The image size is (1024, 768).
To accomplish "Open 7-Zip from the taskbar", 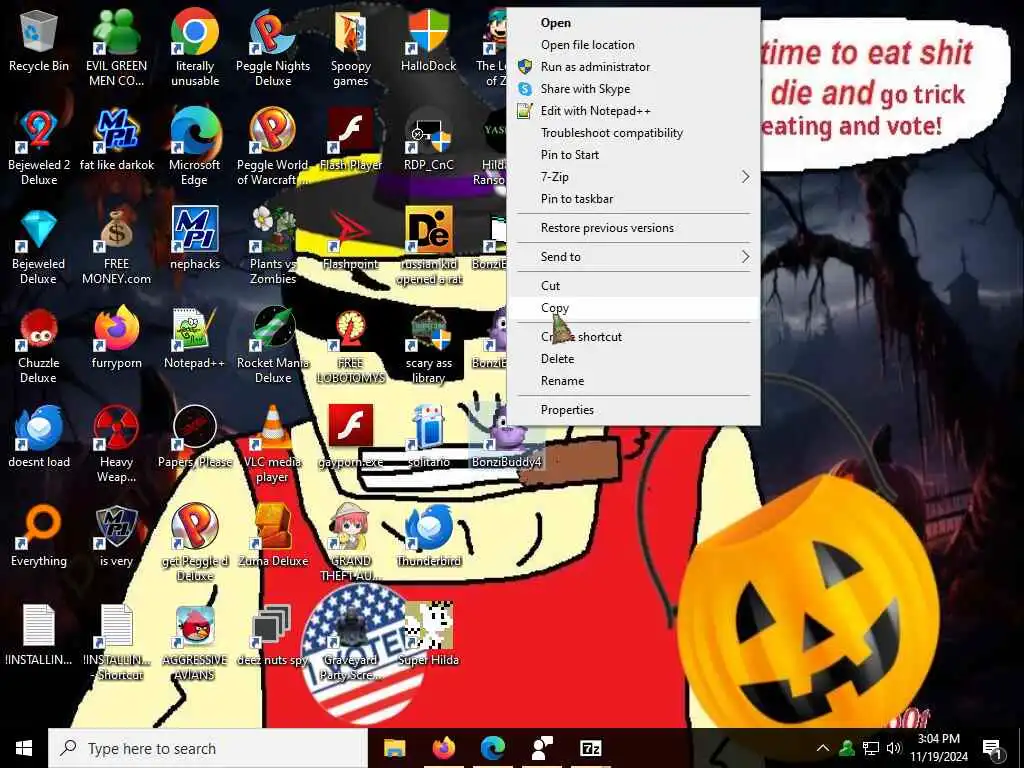I will pyautogui.click(x=590, y=748).
